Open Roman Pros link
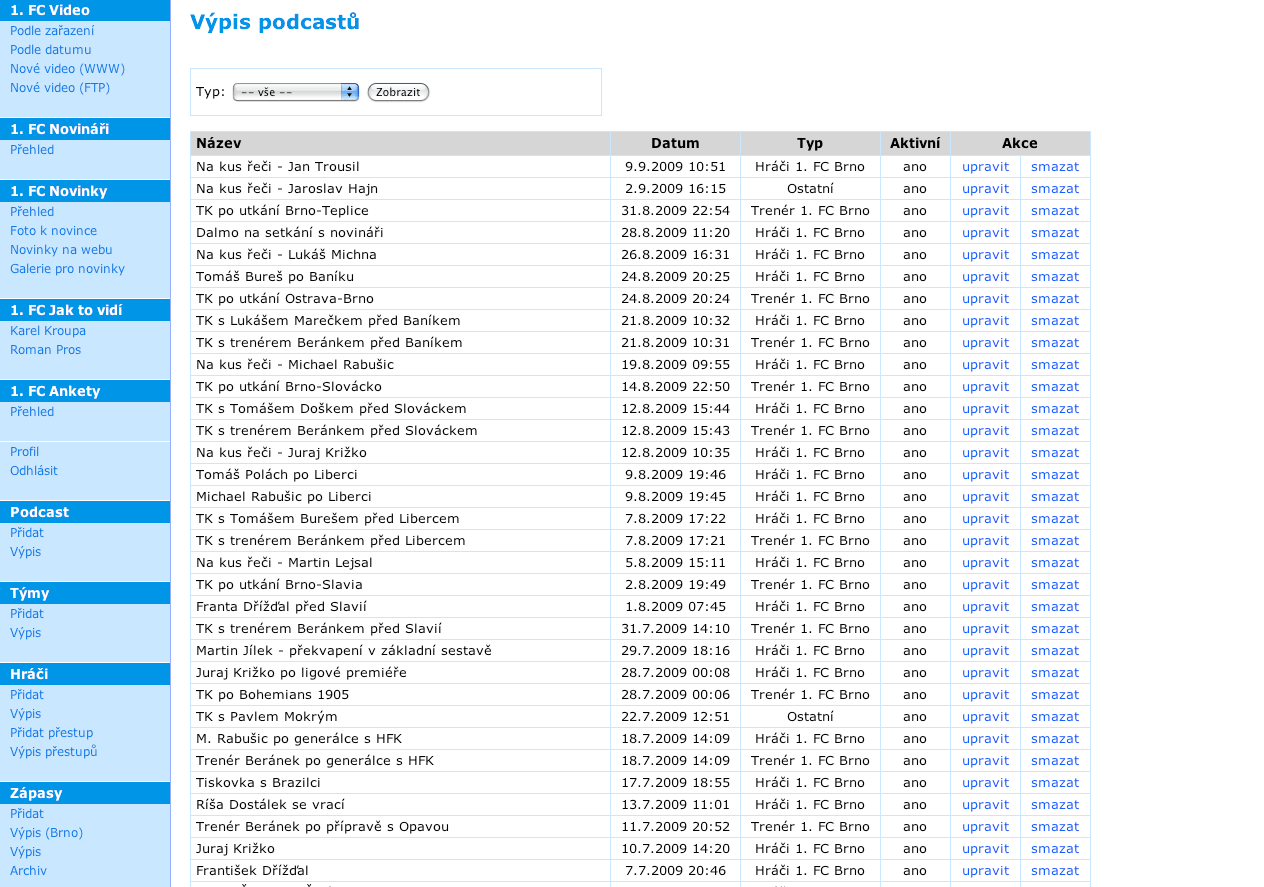This screenshot has height=887, width=1264. point(45,350)
